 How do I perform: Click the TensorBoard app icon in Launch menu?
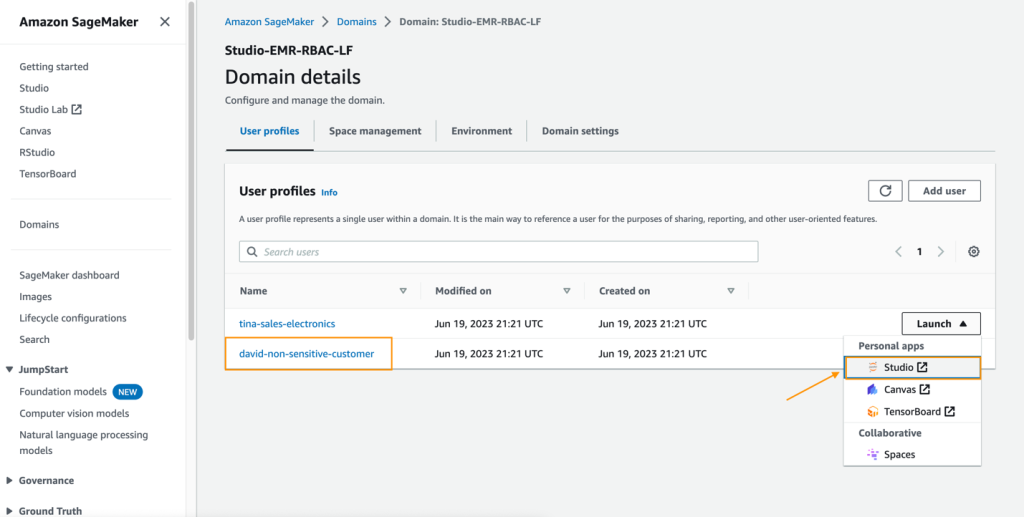(872, 412)
